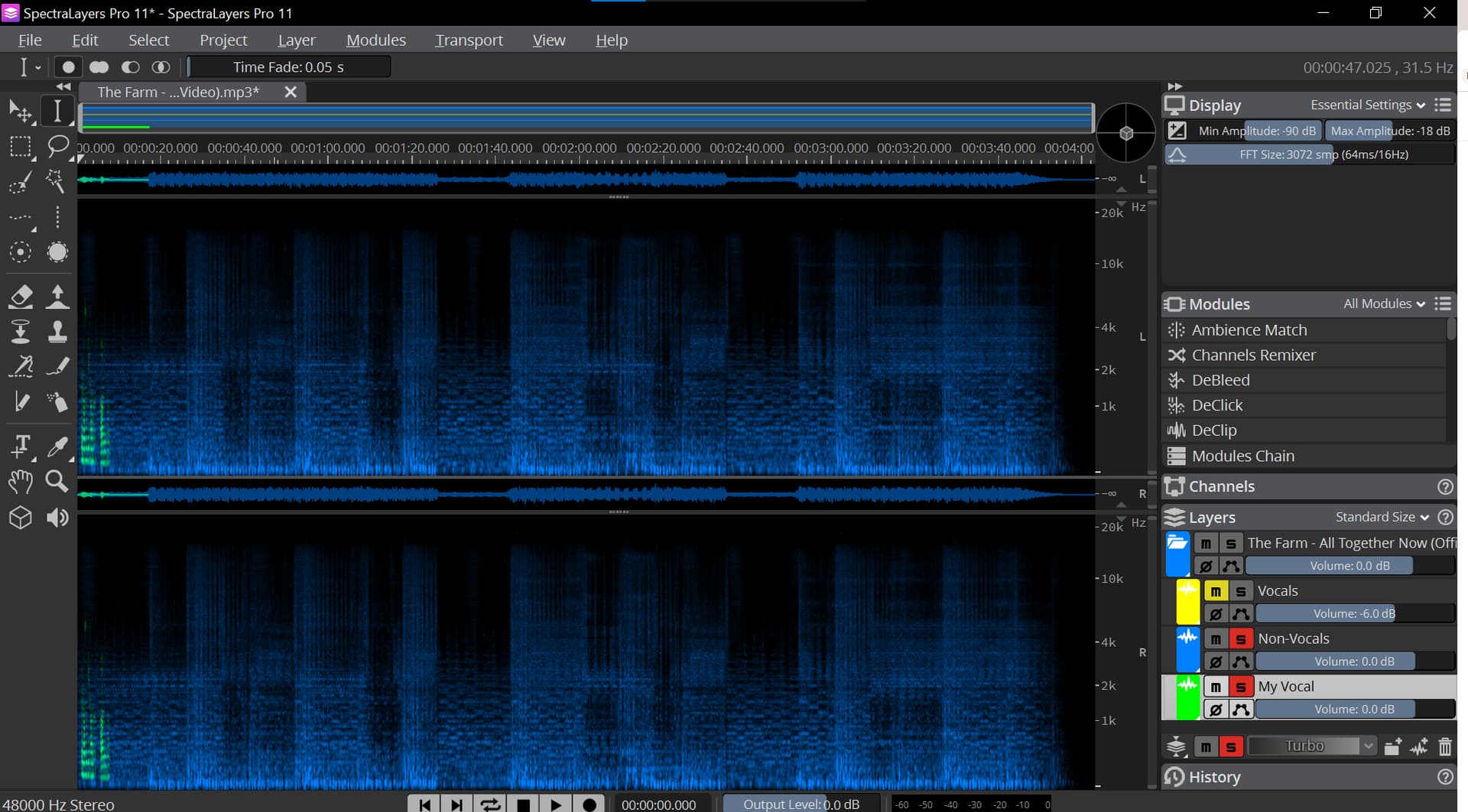
Task: Select the Playback speaker tool
Action: click(57, 518)
